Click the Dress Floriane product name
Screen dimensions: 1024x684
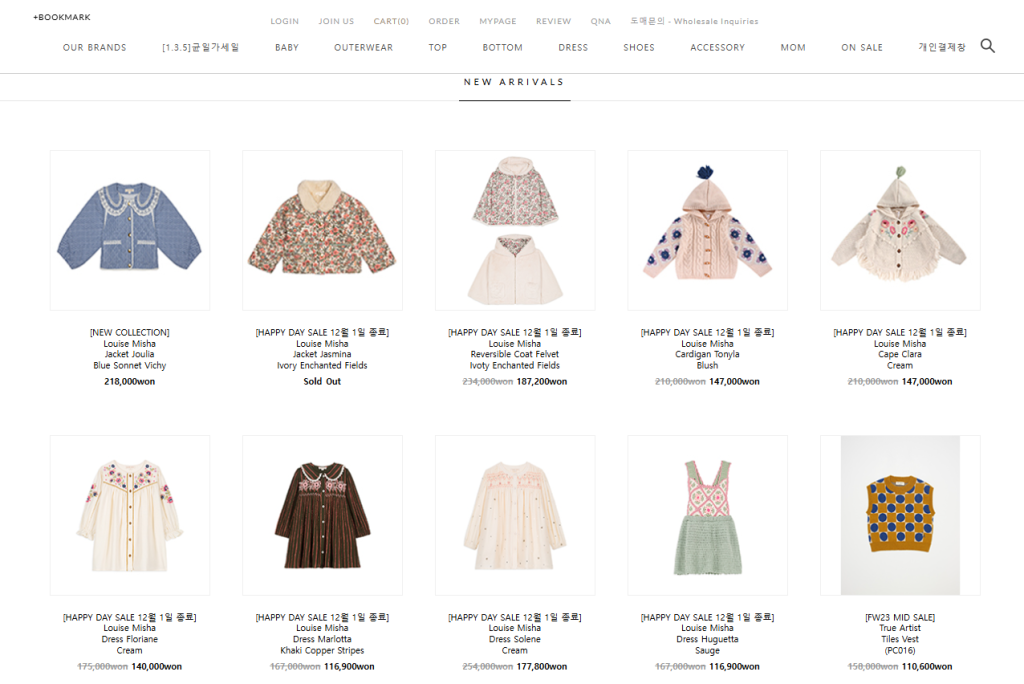coord(129,639)
